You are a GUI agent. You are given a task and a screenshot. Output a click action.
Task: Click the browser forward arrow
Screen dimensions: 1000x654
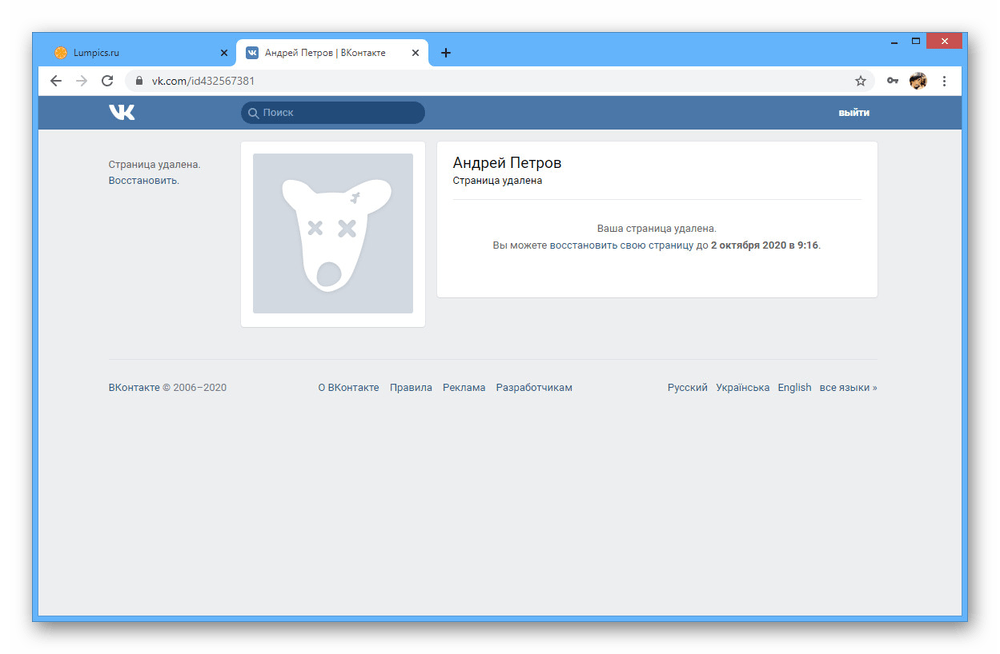point(82,81)
